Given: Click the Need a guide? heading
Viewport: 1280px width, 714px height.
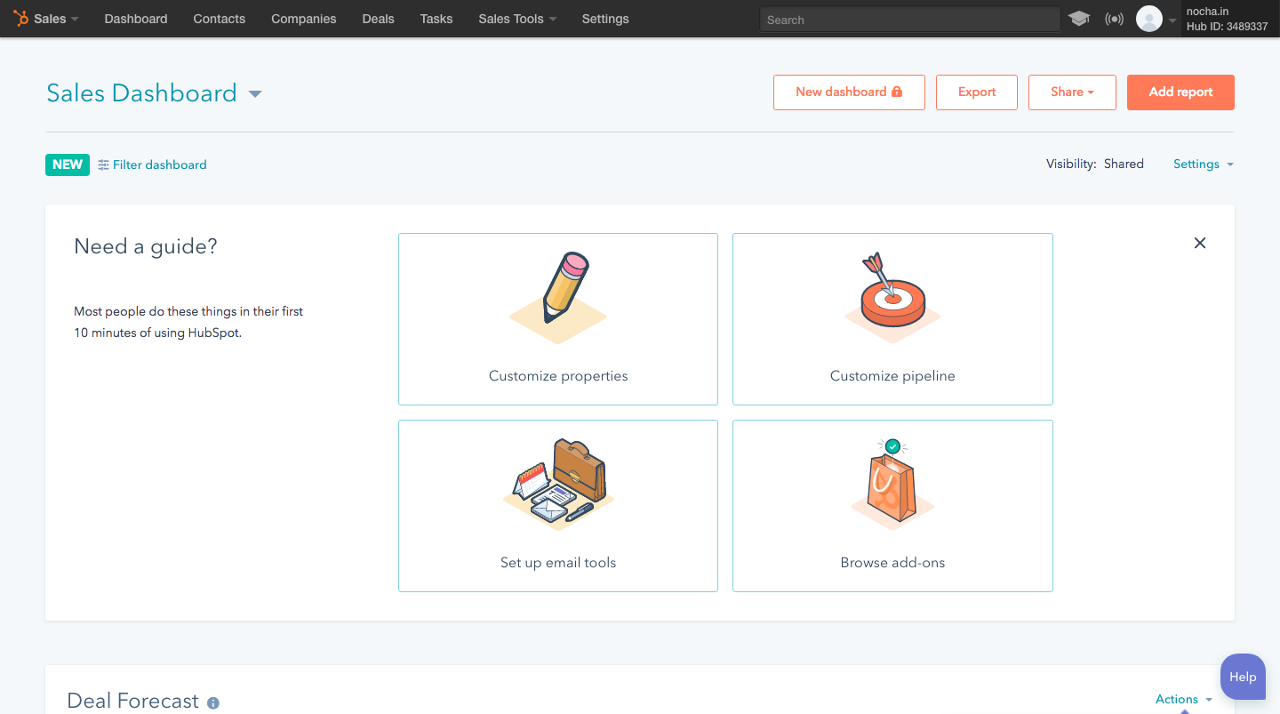Looking at the screenshot, I should pyautogui.click(x=146, y=246).
